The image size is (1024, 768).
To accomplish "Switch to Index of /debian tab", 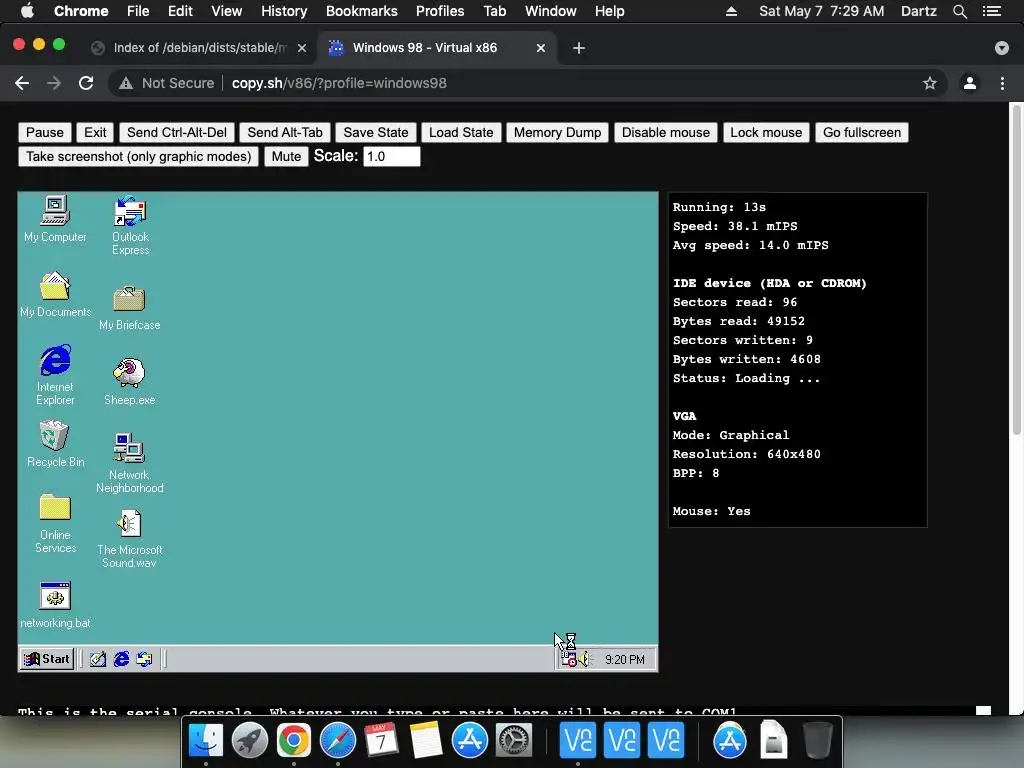I will [x=199, y=48].
